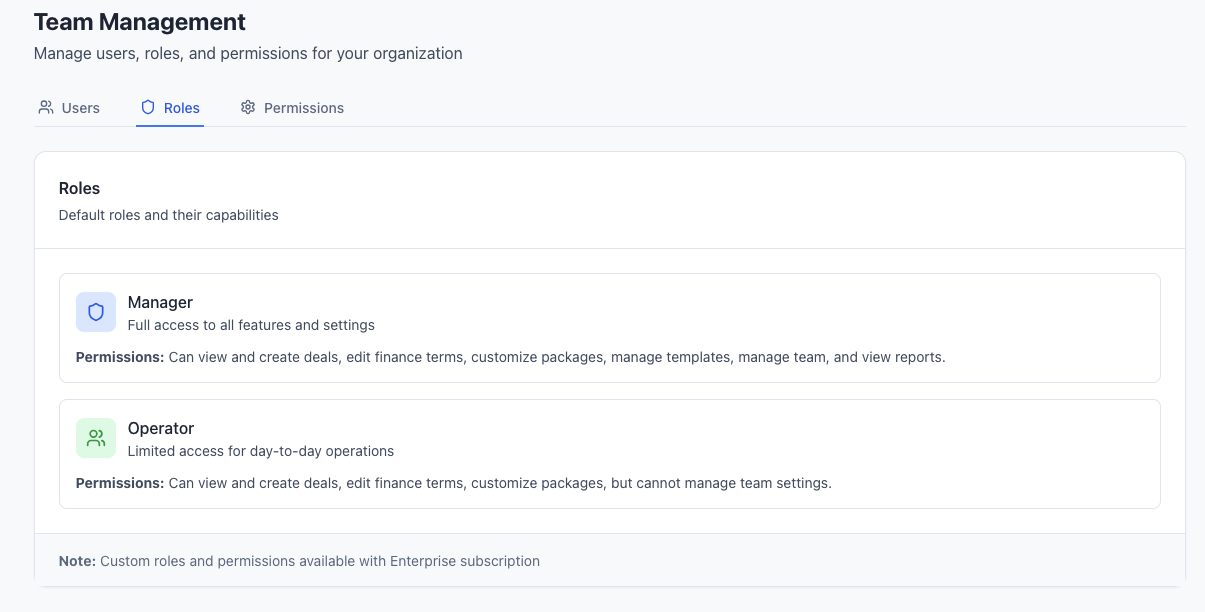Click the Team Management page heading
Screen dimensions: 1205x612
tap(139, 21)
